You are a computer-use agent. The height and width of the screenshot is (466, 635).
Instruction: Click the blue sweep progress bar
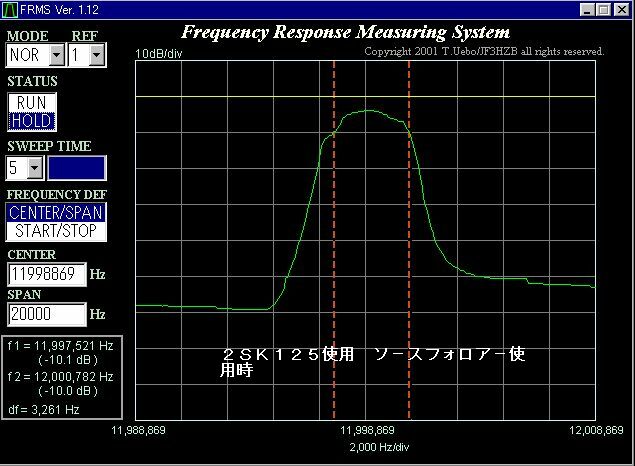click(77, 168)
